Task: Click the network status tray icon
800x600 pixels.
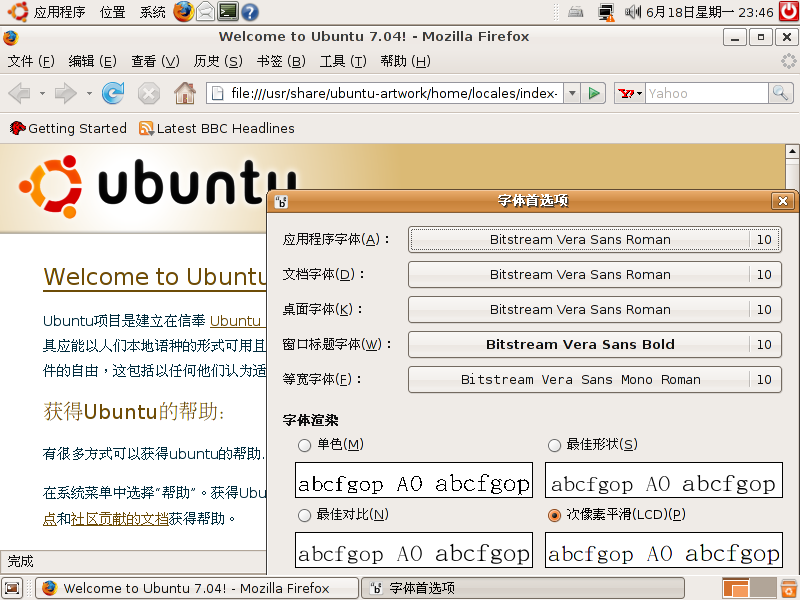Action: (x=607, y=12)
